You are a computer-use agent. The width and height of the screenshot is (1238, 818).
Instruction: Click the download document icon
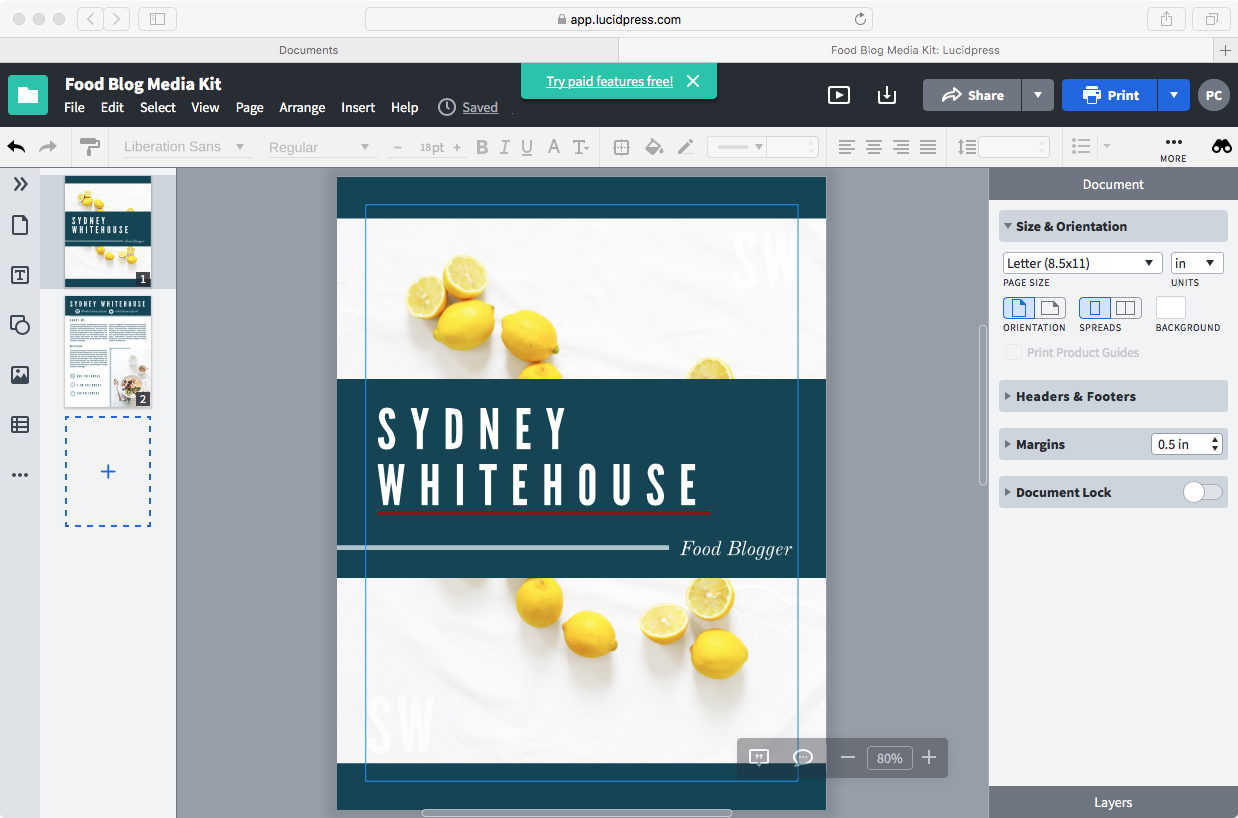click(x=887, y=95)
